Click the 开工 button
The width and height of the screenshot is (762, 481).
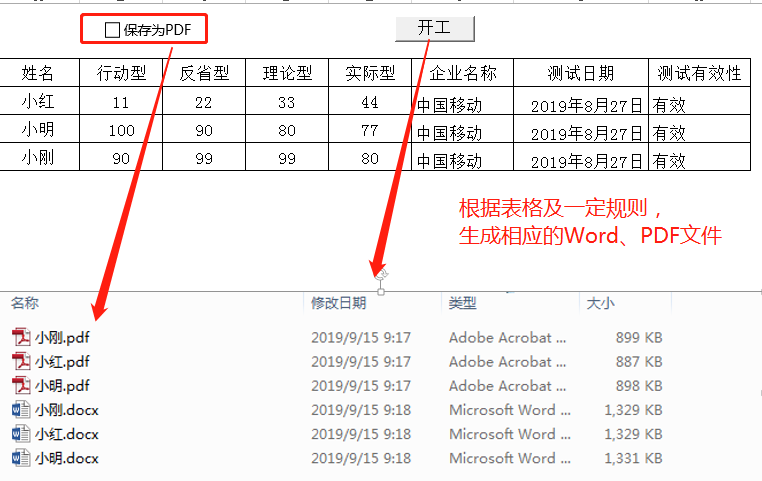(x=434, y=29)
